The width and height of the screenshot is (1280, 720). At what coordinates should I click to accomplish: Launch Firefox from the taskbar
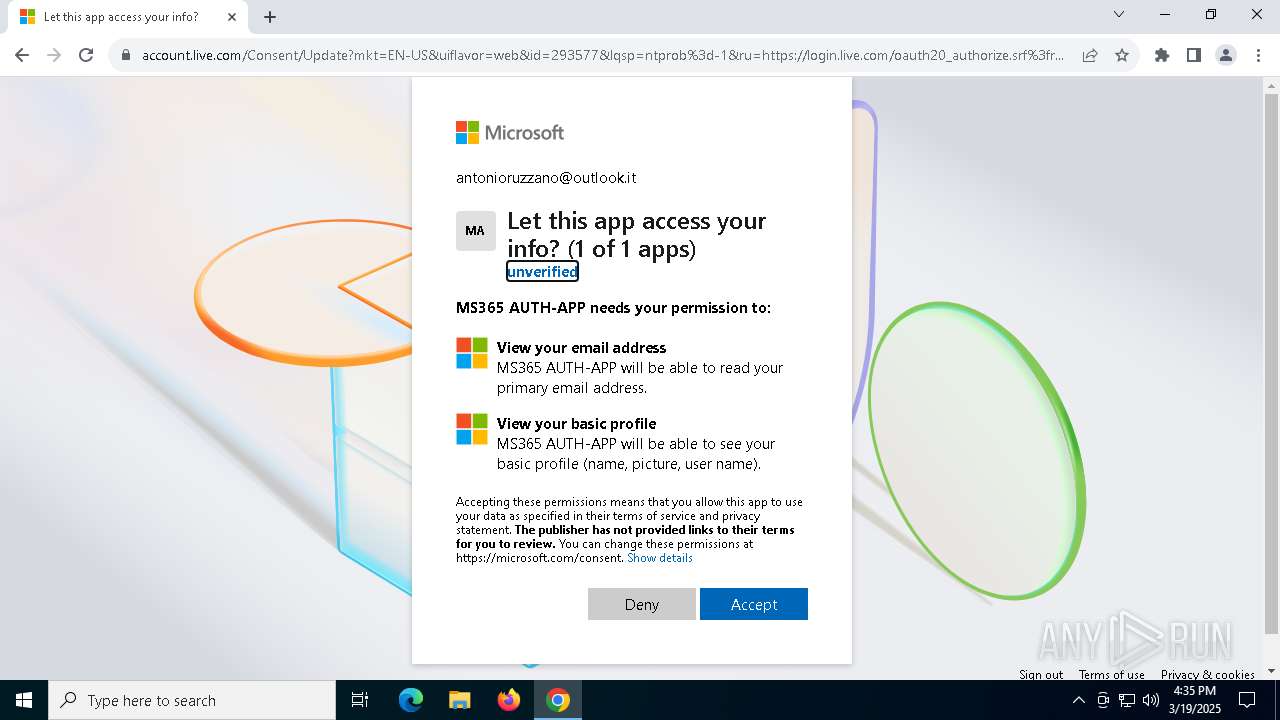pyautogui.click(x=509, y=700)
